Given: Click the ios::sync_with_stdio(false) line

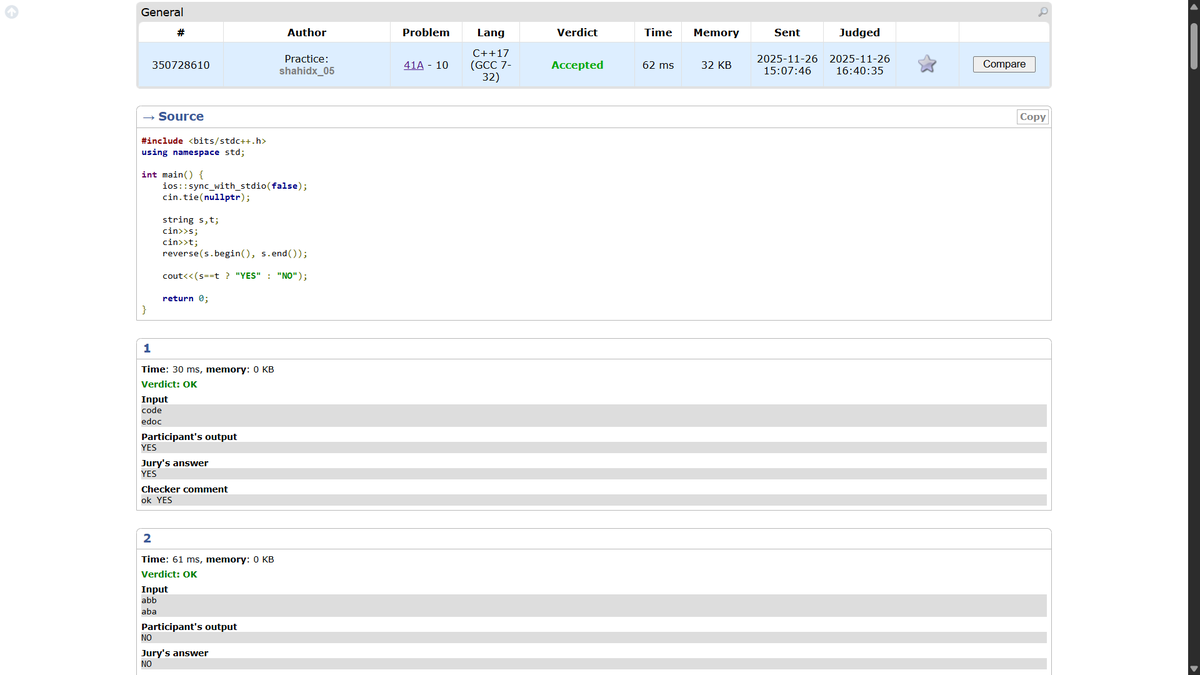Looking at the screenshot, I should click(235, 186).
